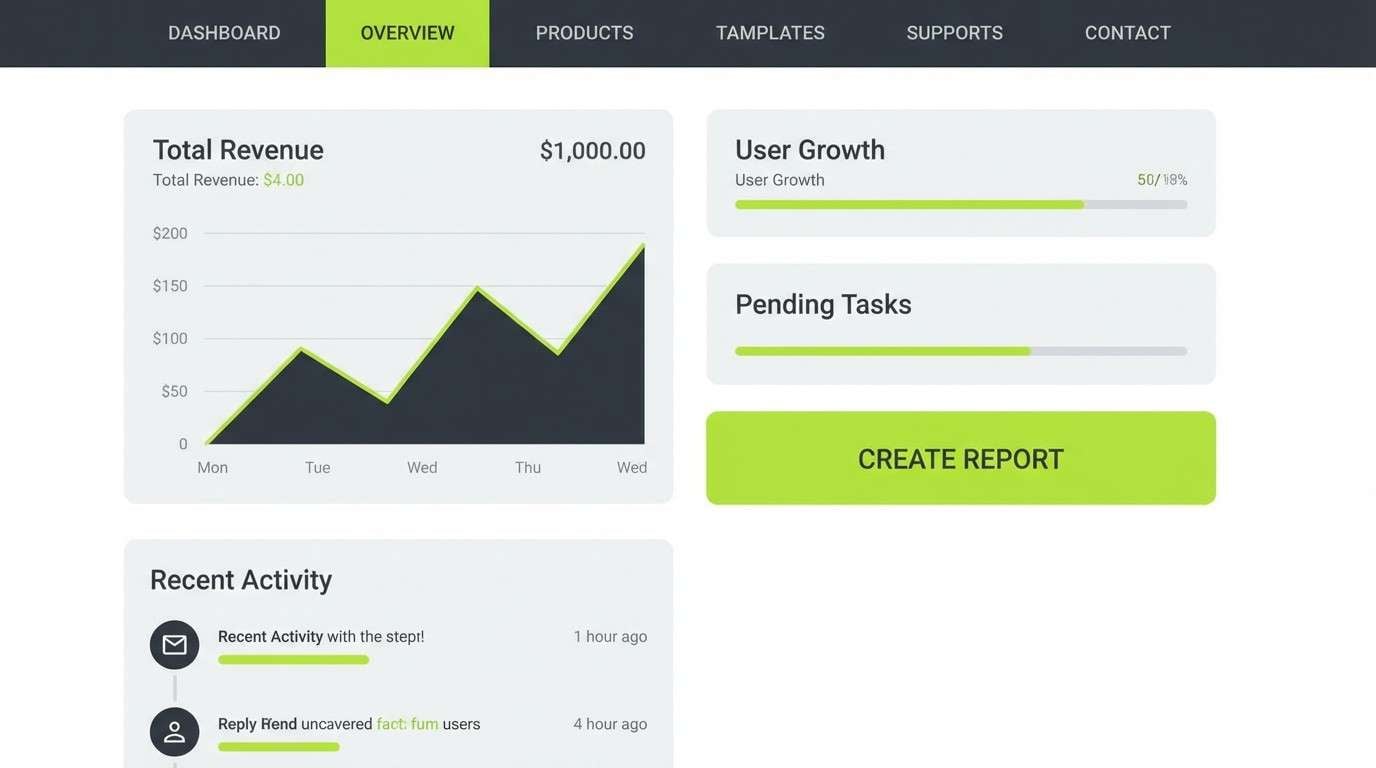Click the $1,000.00 revenue figure
Viewport: 1376px width, 768px height.
click(592, 150)
